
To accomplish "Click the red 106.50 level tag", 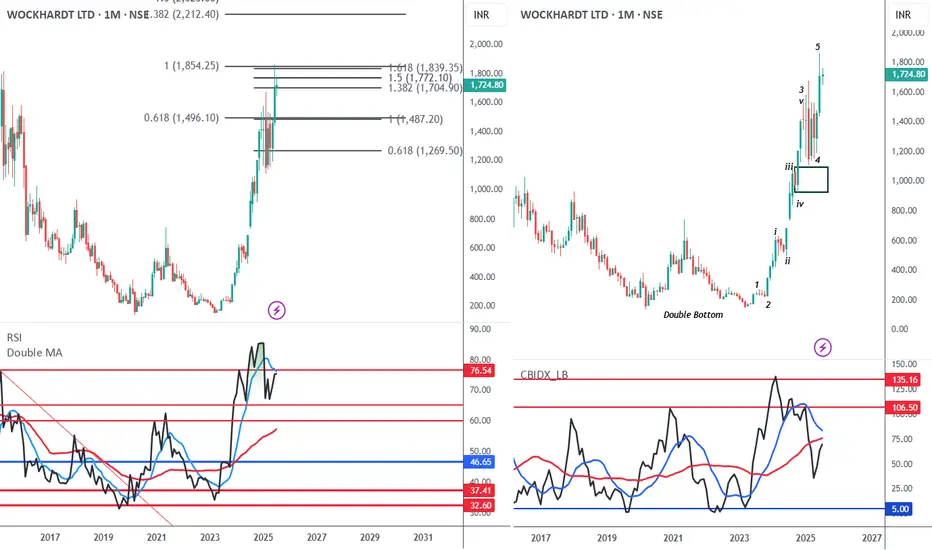I will coord(905,407).
